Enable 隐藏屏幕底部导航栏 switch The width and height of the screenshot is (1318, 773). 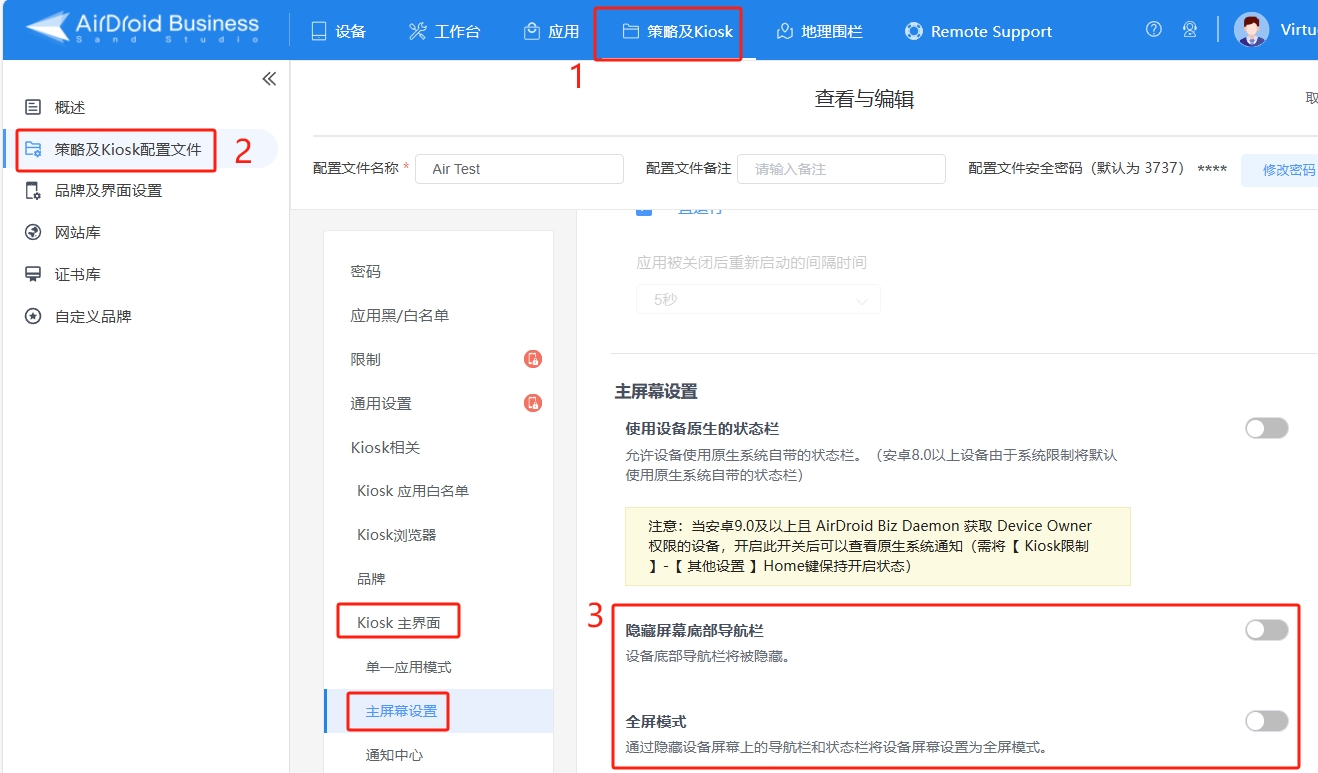[x=1267, y=630]
